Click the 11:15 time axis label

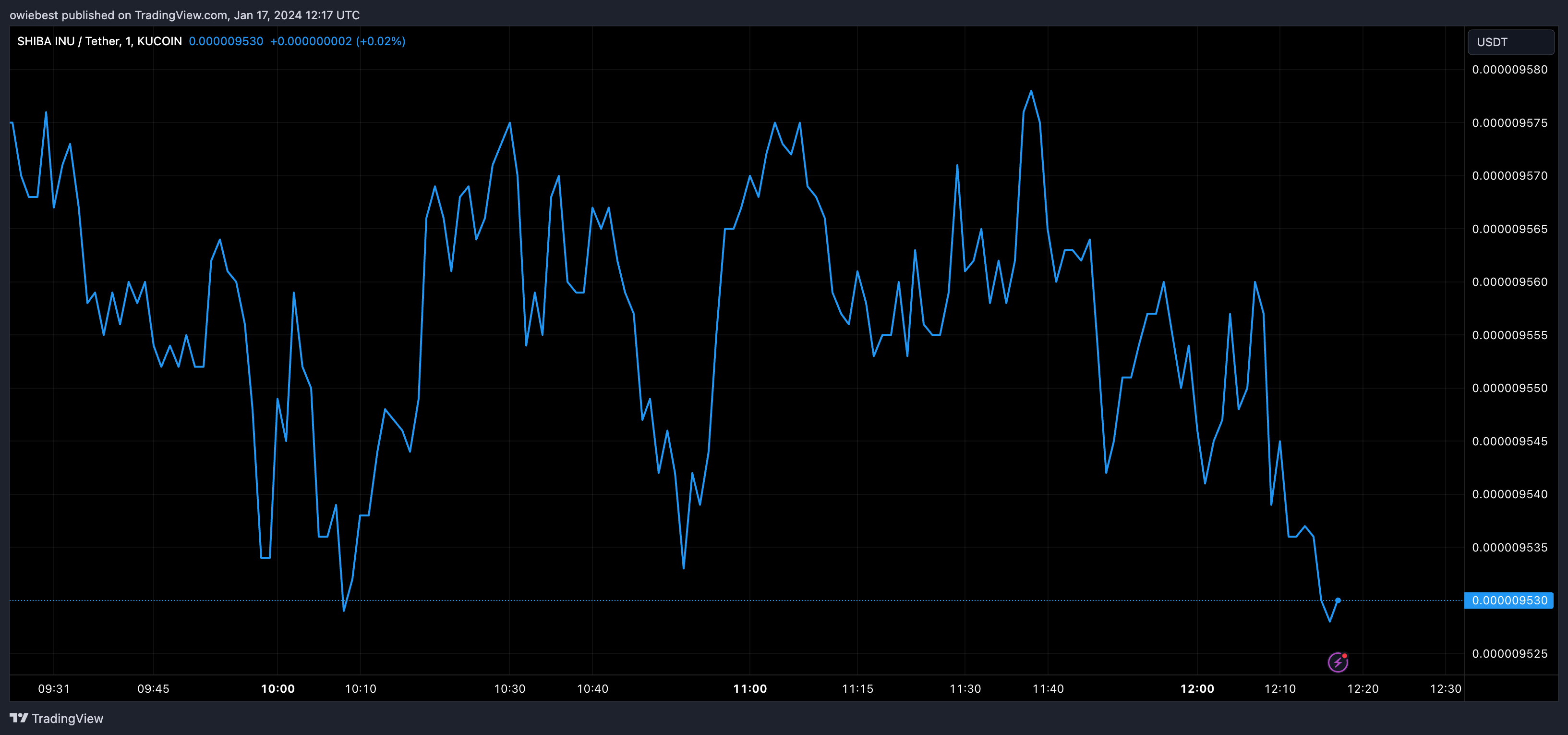tap(857, 689)
